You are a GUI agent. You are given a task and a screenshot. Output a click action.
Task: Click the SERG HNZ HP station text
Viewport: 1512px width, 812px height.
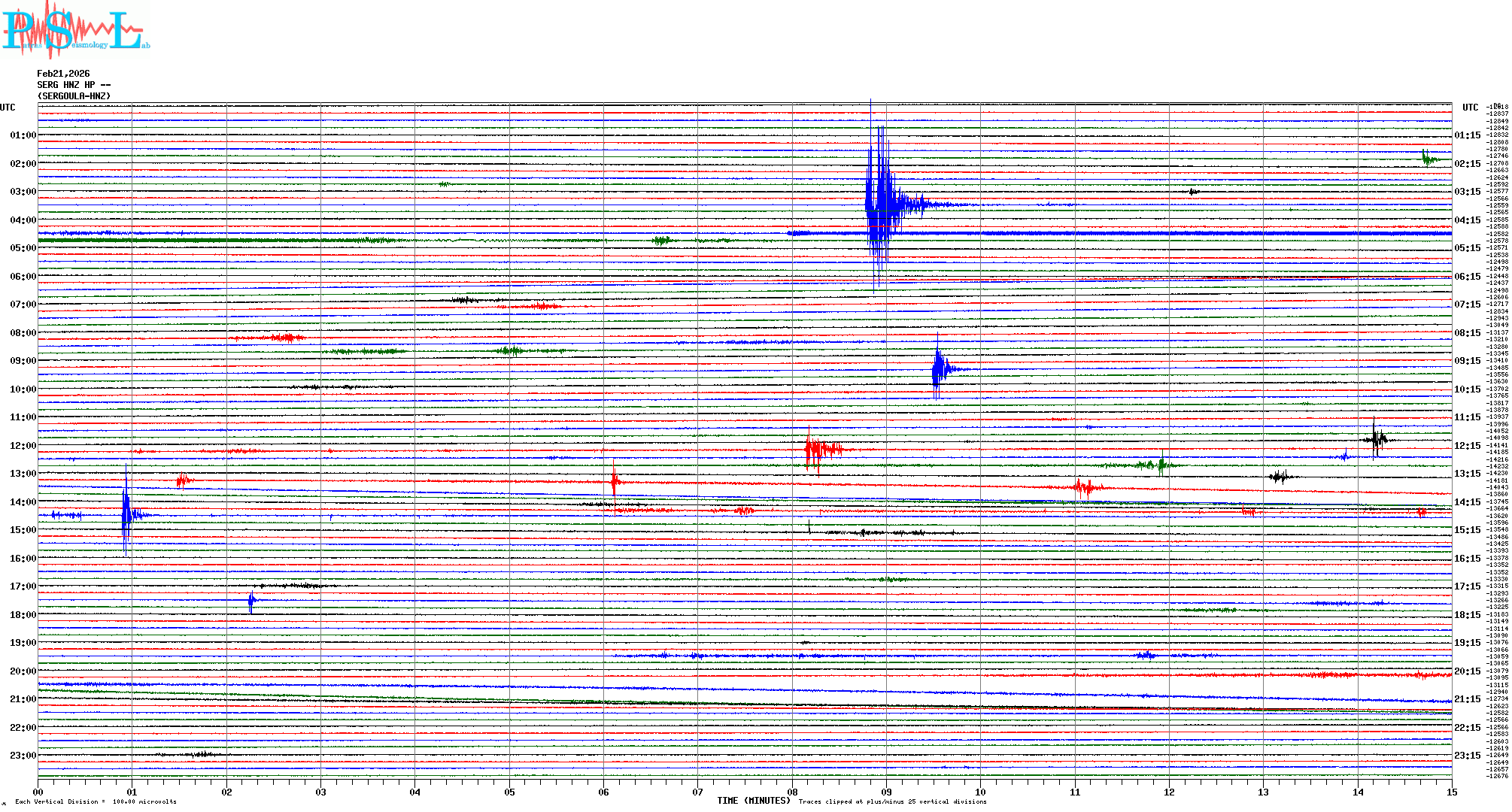click(74, 85)
